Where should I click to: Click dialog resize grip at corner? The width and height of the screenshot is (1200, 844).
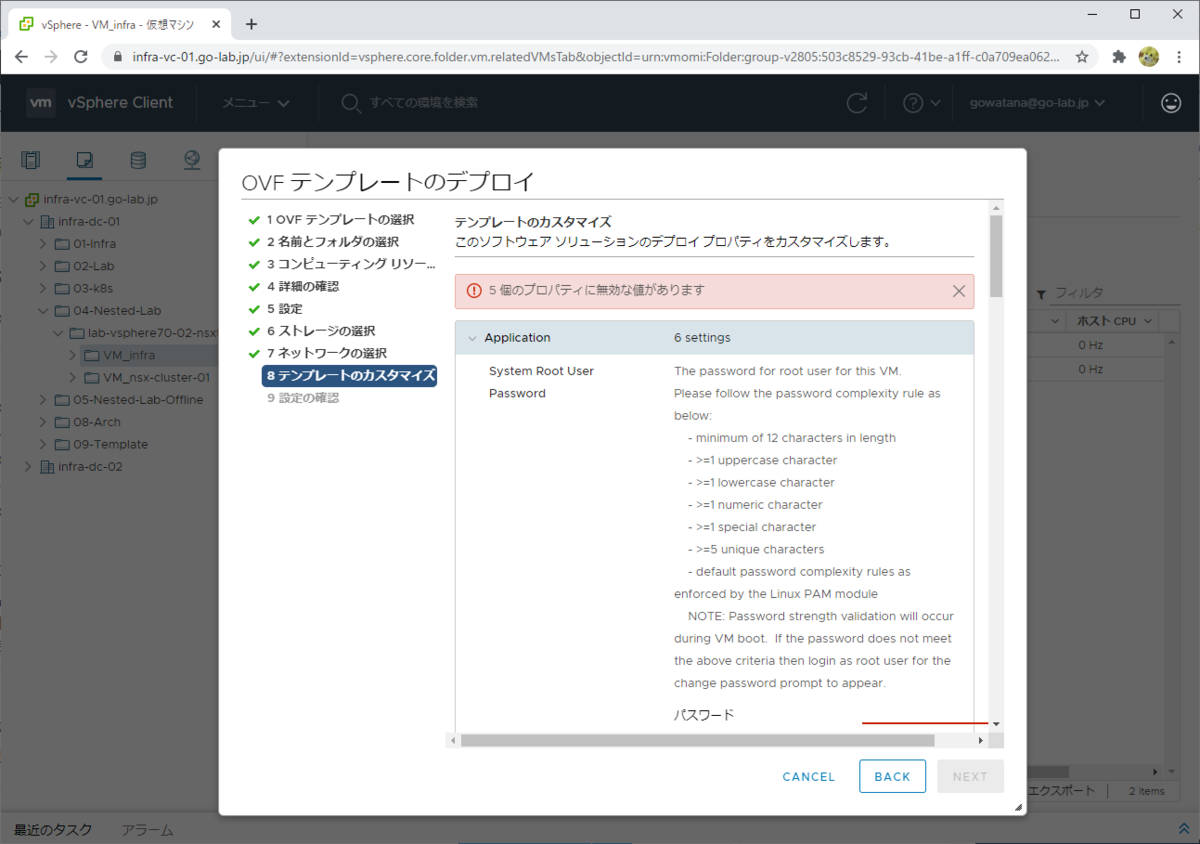[1018, 806]
